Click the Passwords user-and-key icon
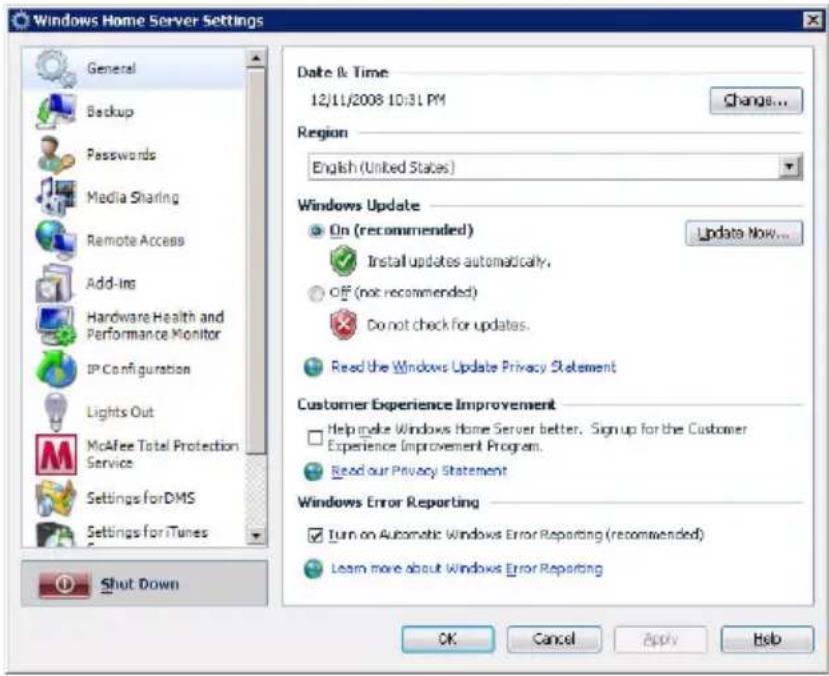 point(56,154)
